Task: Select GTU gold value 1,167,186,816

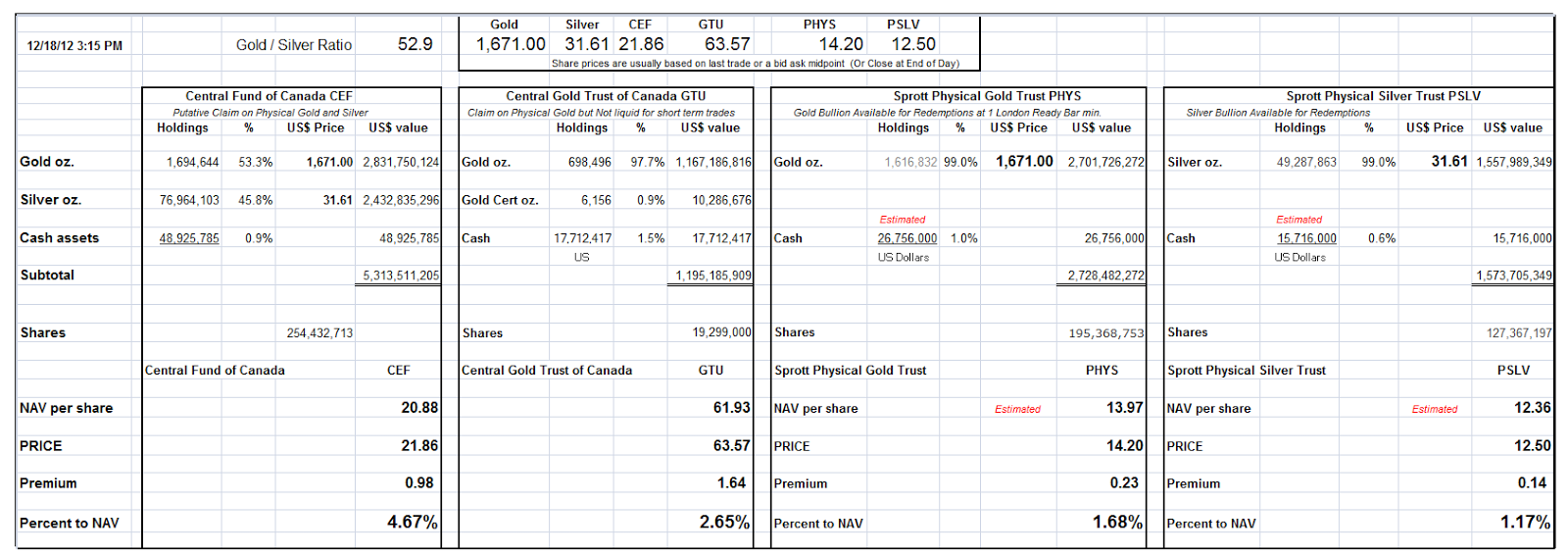Action: pos(713,162)
